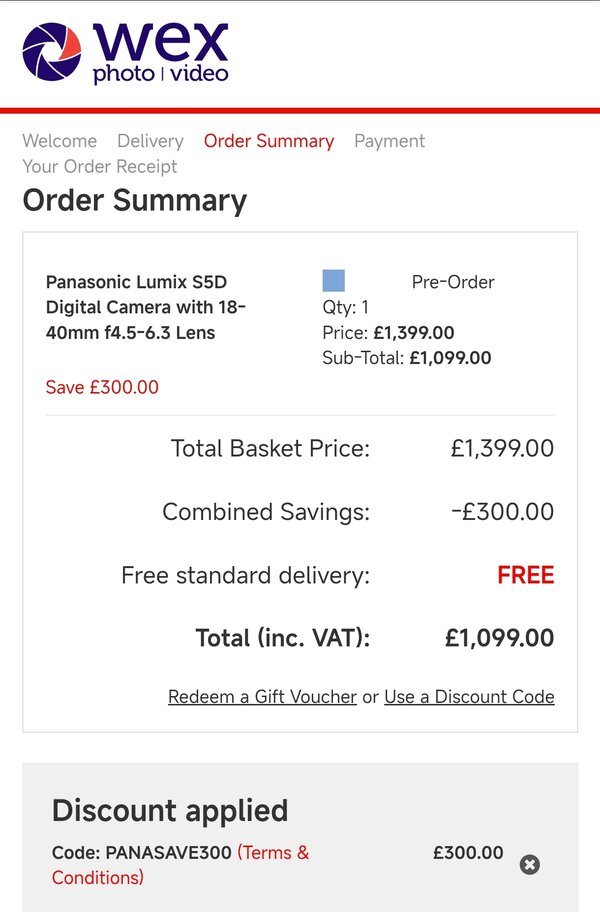This screenshot has width=600, height=912.
Task: Click the Pre-Order status label
Action: coord(453,282)
